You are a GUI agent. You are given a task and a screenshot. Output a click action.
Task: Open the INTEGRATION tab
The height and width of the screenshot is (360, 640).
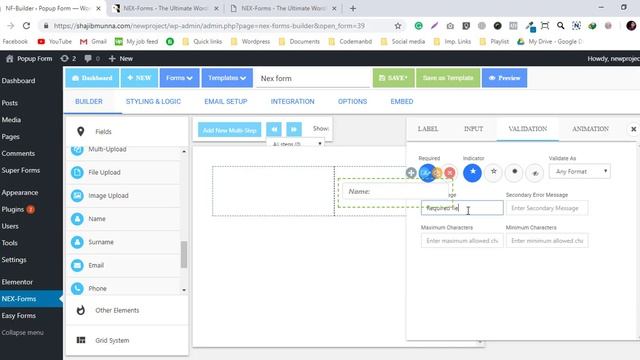click(292, 102)
